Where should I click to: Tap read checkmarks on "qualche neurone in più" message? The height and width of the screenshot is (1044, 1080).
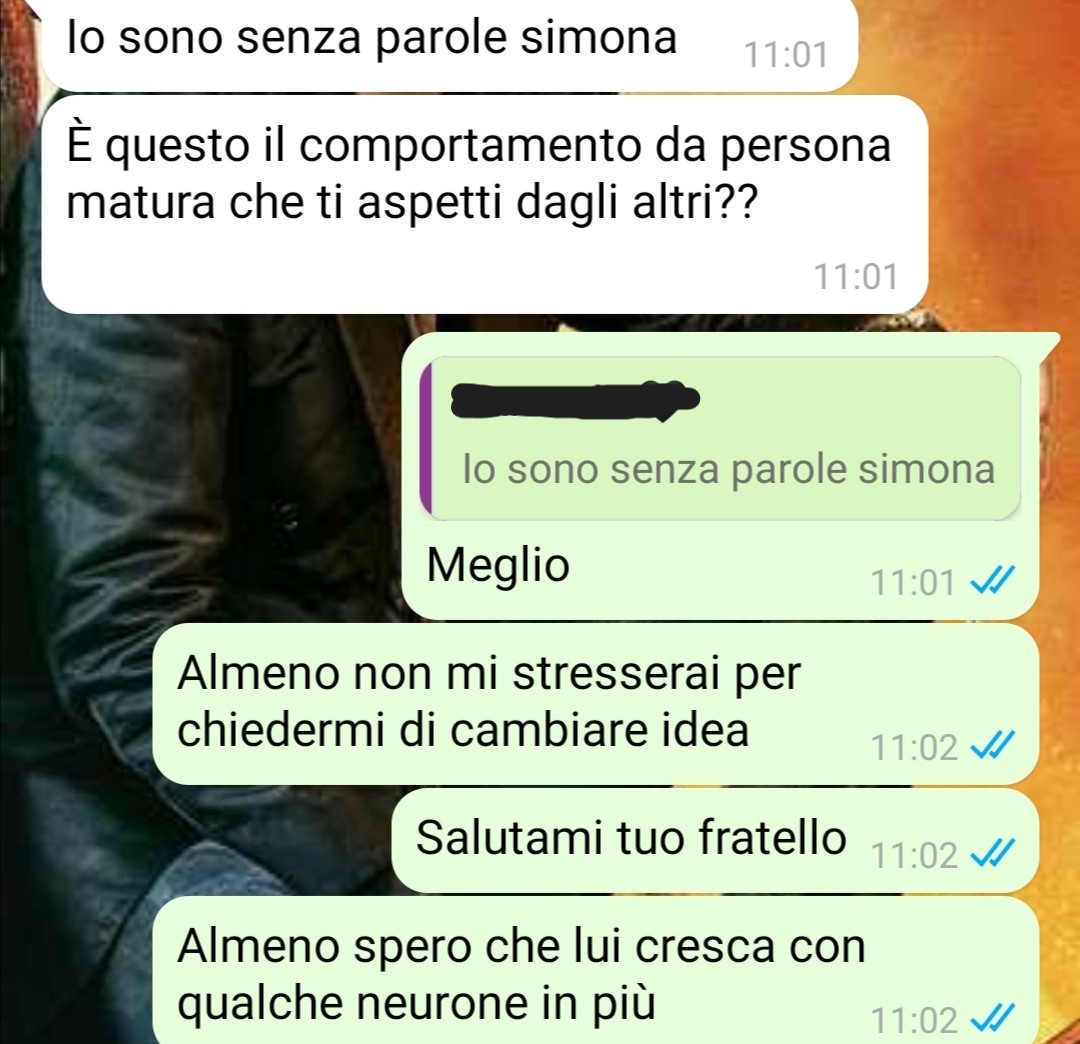coord(993,1019)
